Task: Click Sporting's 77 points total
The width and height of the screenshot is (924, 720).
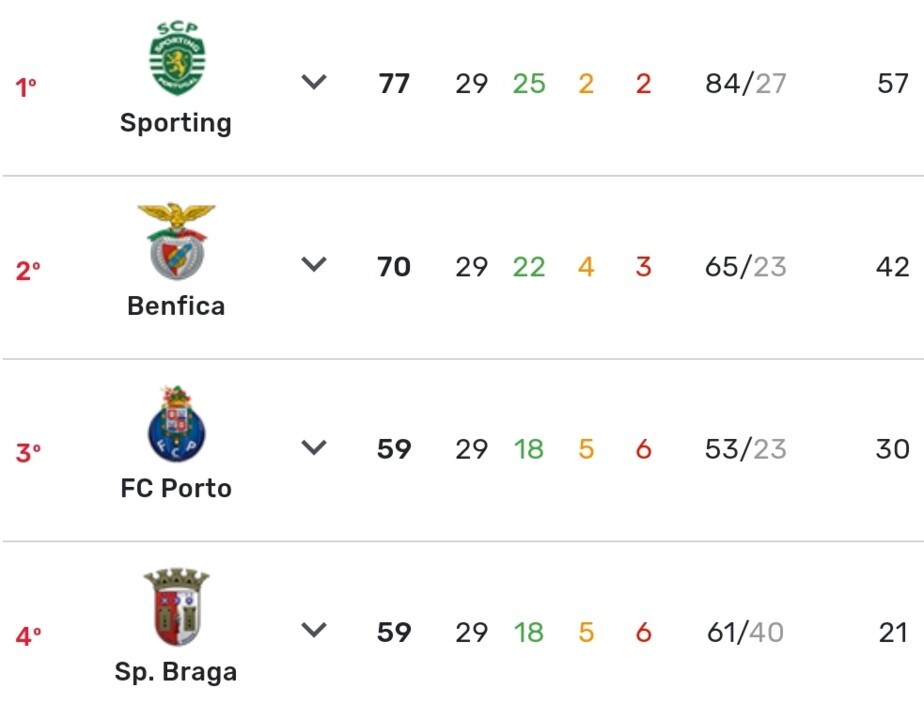Action: [x=394, y=84]
